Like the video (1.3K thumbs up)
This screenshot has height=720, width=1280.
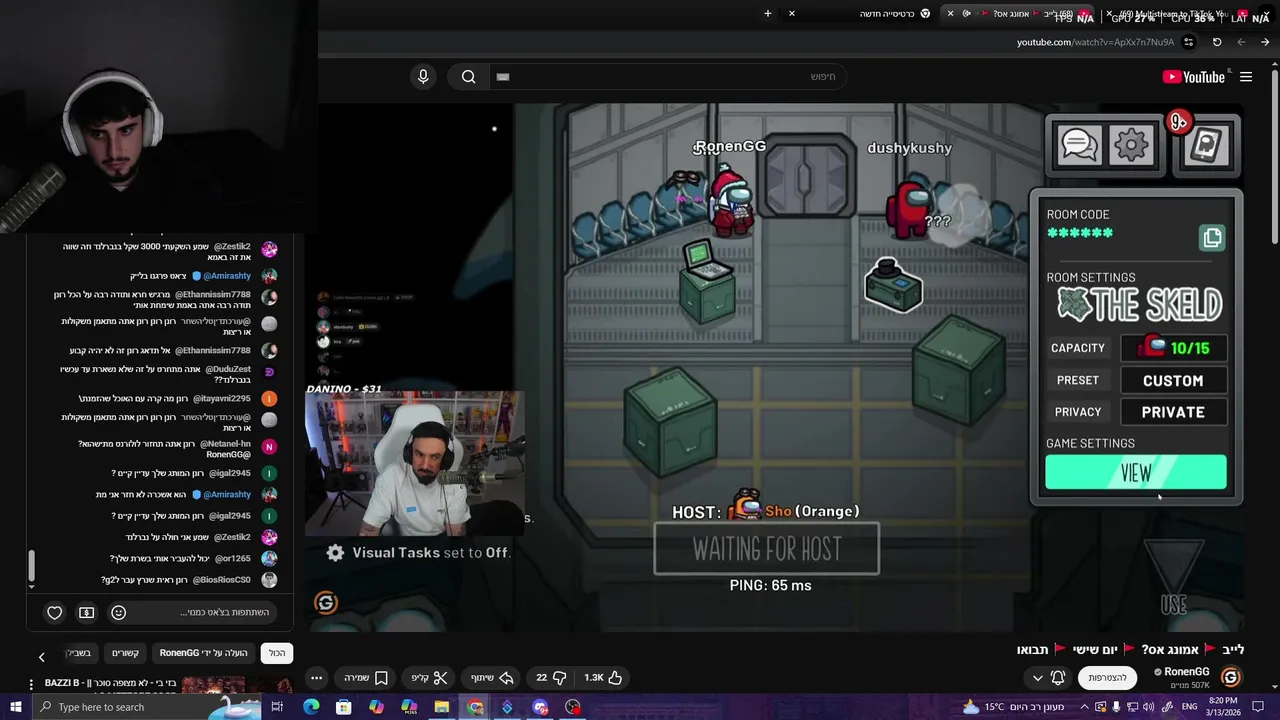(603, 677)
